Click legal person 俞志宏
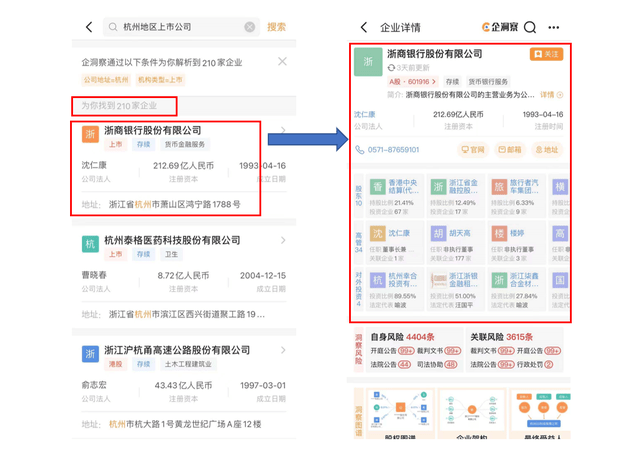 [x=94, y=385]
